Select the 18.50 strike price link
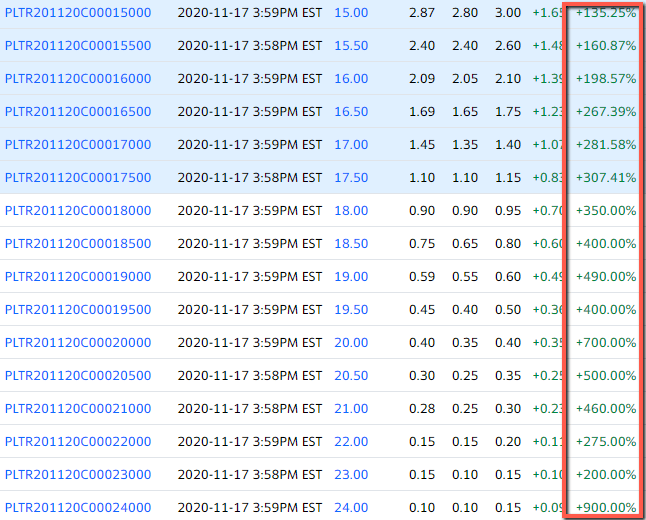Viewport: 646px width, 520px height. [x=351, y=244]
